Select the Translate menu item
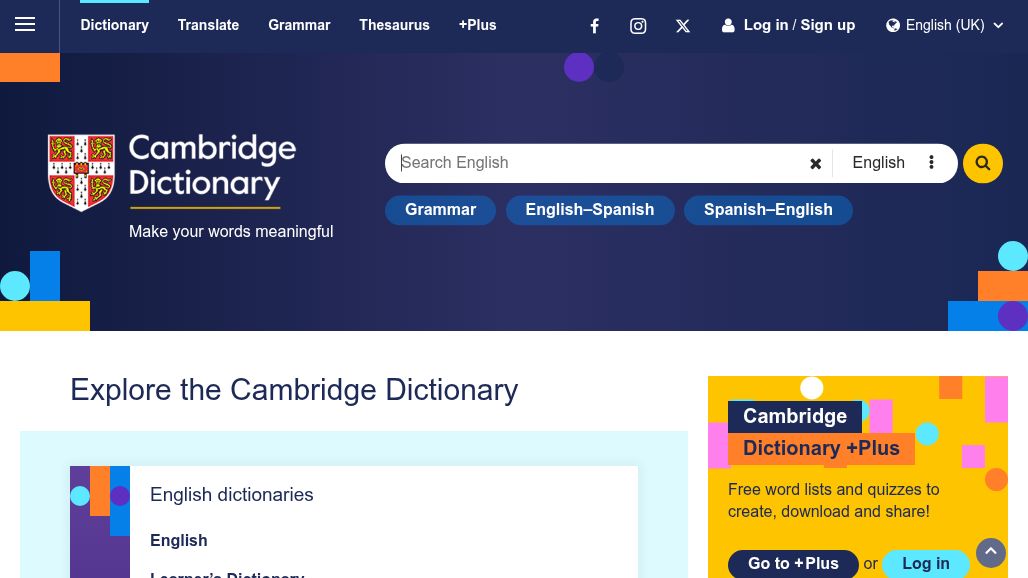 (208, 25)
